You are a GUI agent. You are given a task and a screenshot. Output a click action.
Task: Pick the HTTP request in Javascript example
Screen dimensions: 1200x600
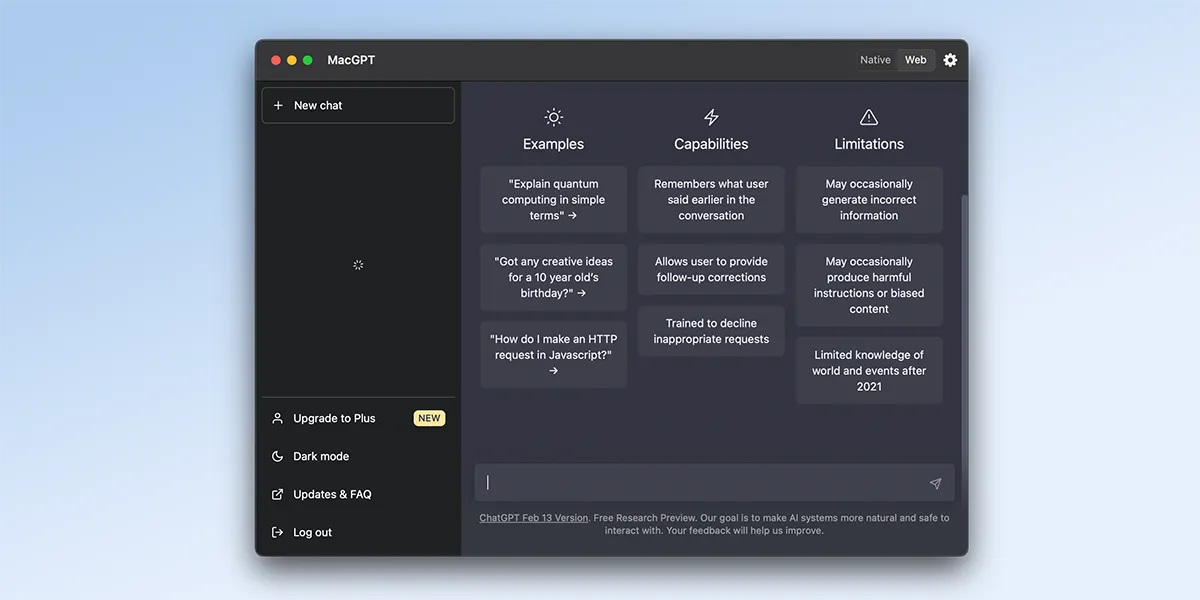pos(553,355)
